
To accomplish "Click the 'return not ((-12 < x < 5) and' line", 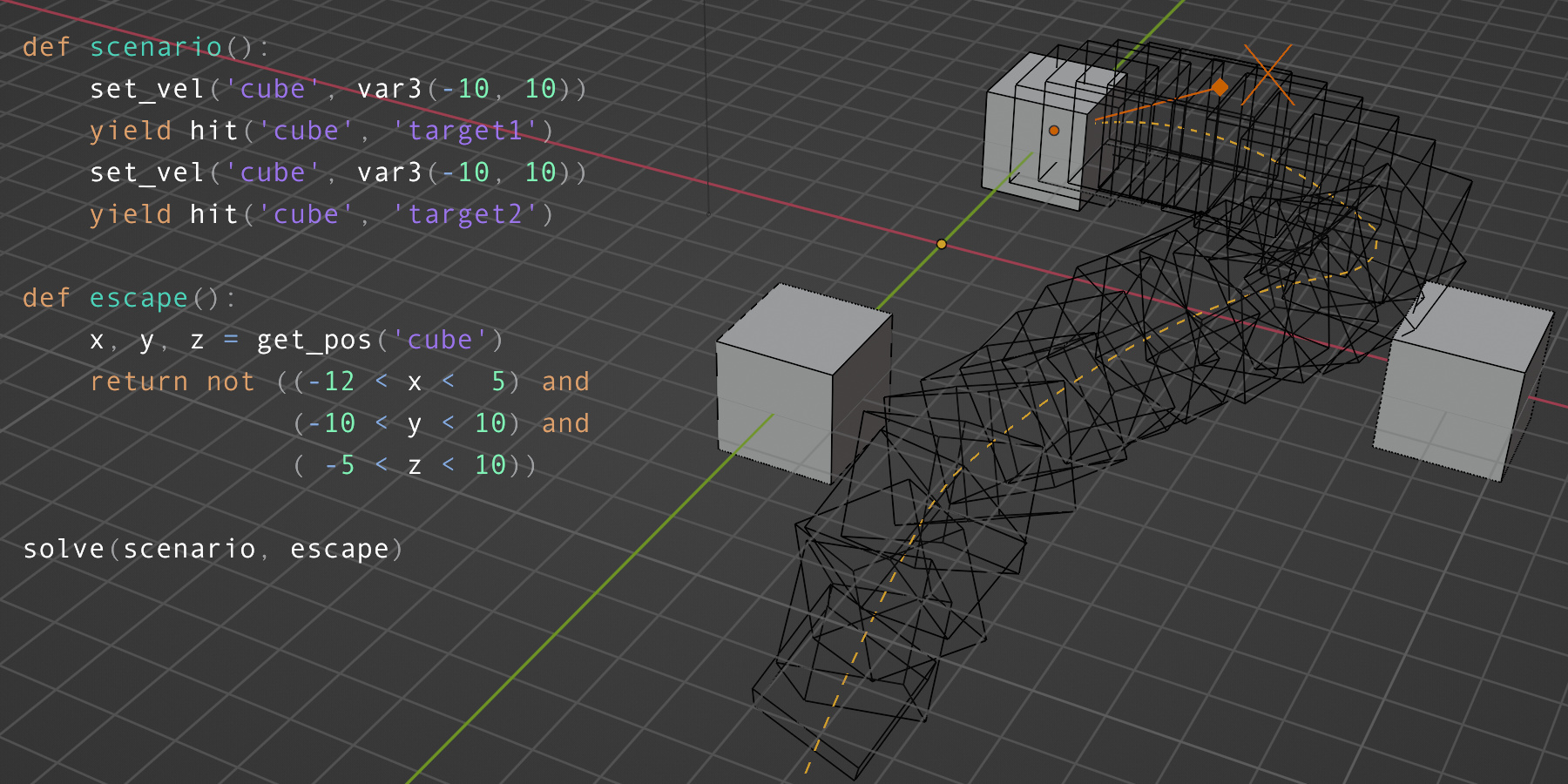I will tap(340, 382).
